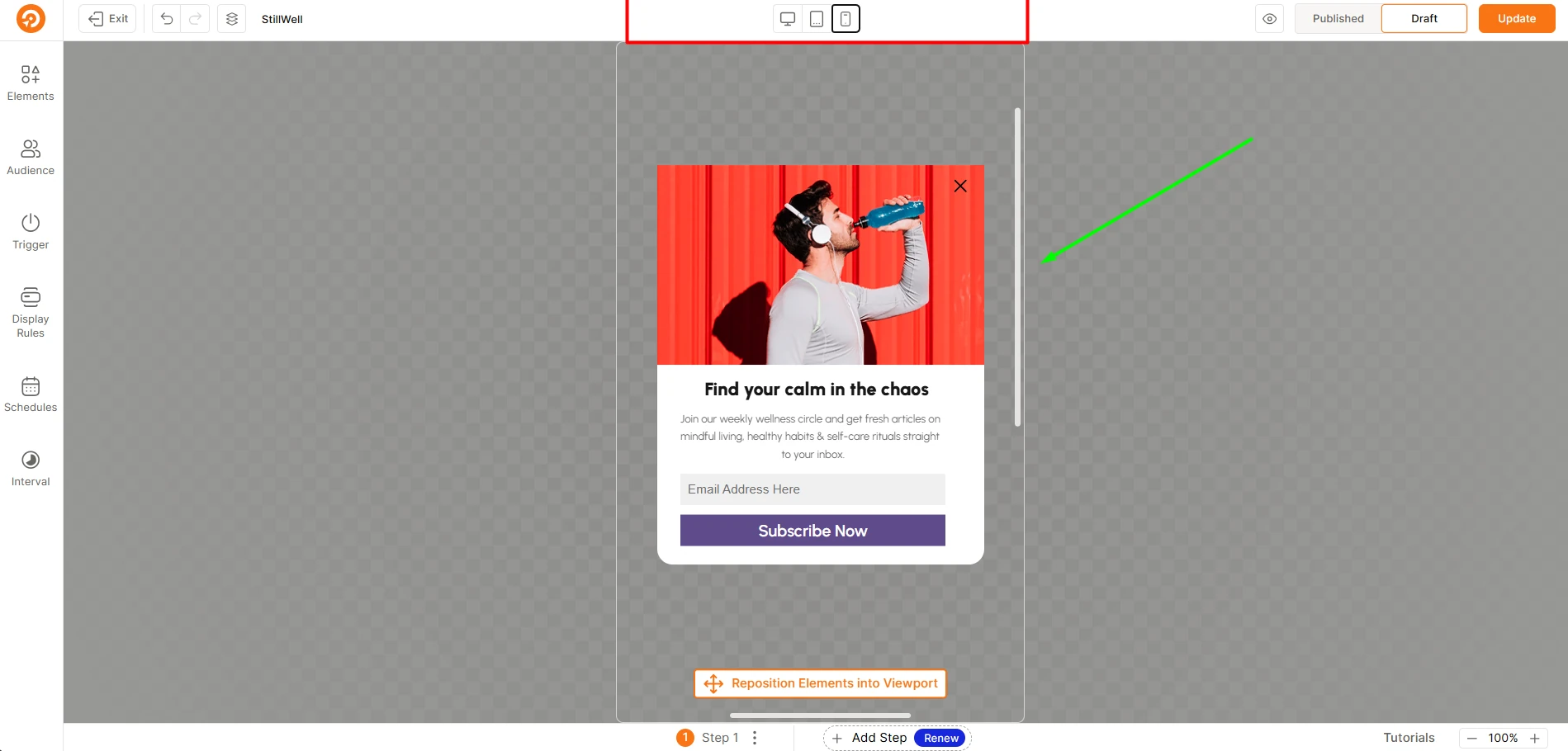
Task: Switch to tablet device preview
Action: point(817,18)
